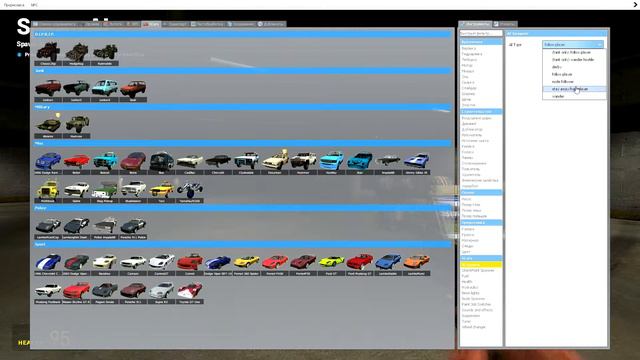Spawn the olive military truck icon
This screenshot has height=360, width=640.
pos(76,126)
